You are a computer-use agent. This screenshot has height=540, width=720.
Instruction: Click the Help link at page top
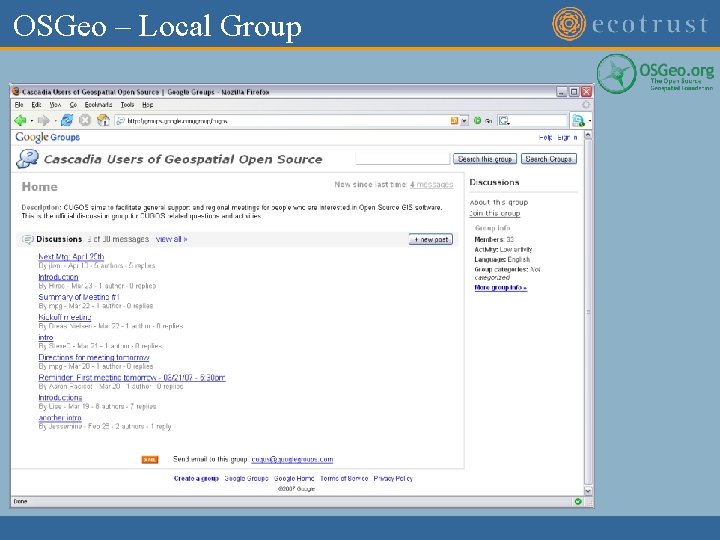pos(546,137)
